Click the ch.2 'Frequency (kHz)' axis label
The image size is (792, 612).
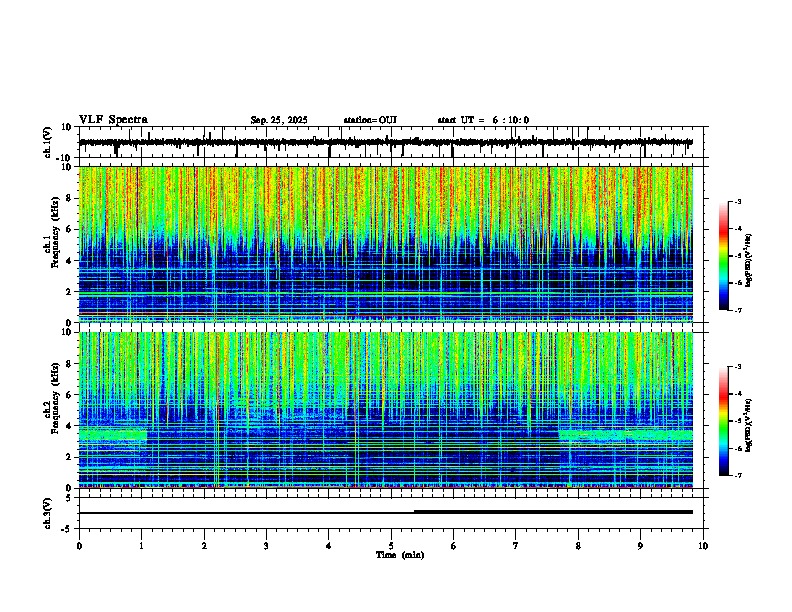point(55,398)
